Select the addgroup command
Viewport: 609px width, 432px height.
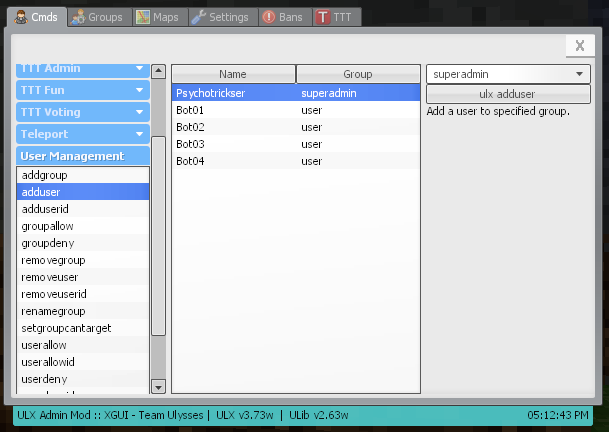pyautogui.click(x=83, y=175)
